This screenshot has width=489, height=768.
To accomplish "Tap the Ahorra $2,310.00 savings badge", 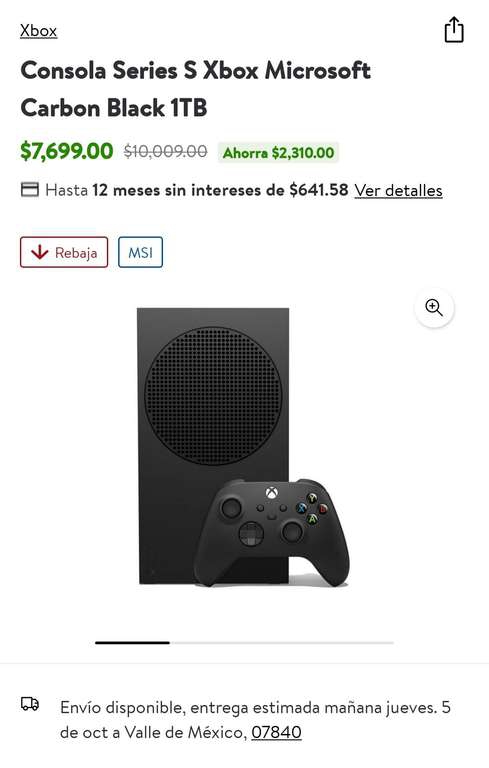I will click(278, 152).
